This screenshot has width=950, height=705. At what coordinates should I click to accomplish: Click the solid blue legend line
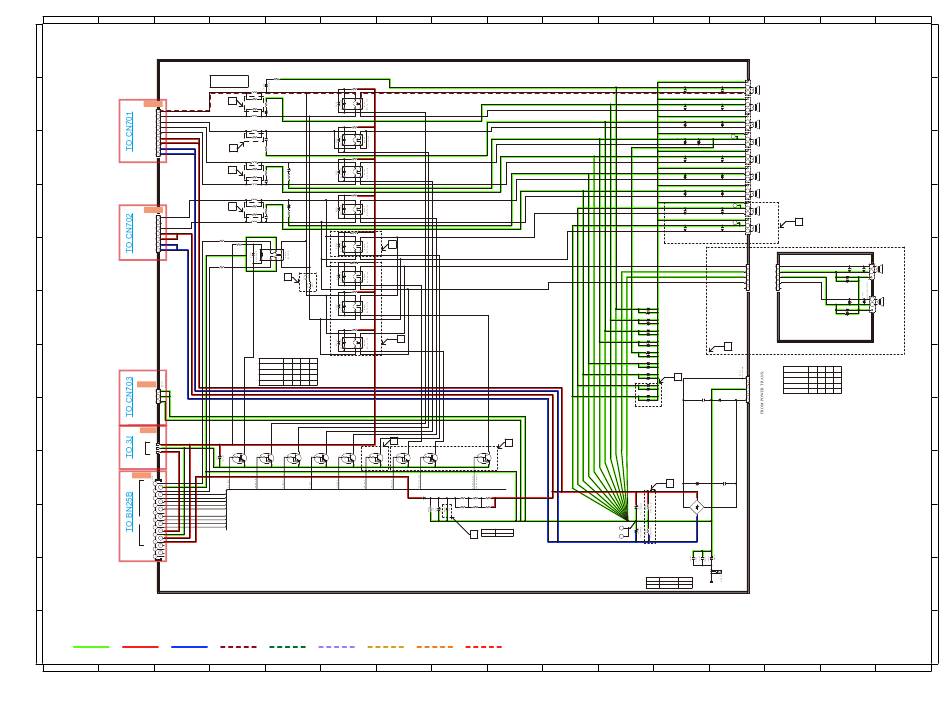[x=189, y=647]
